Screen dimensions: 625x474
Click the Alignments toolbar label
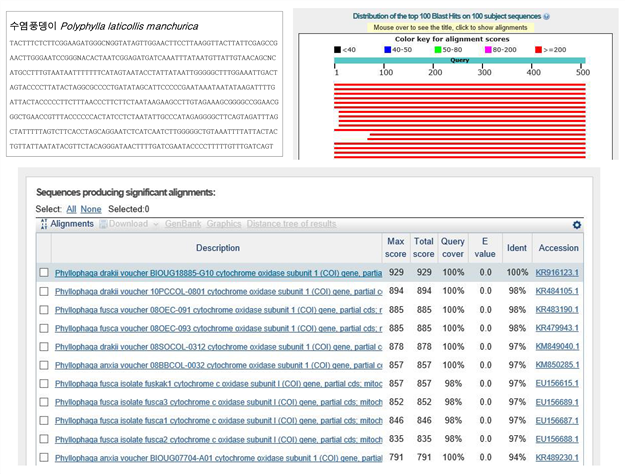[x=72, y=224]
